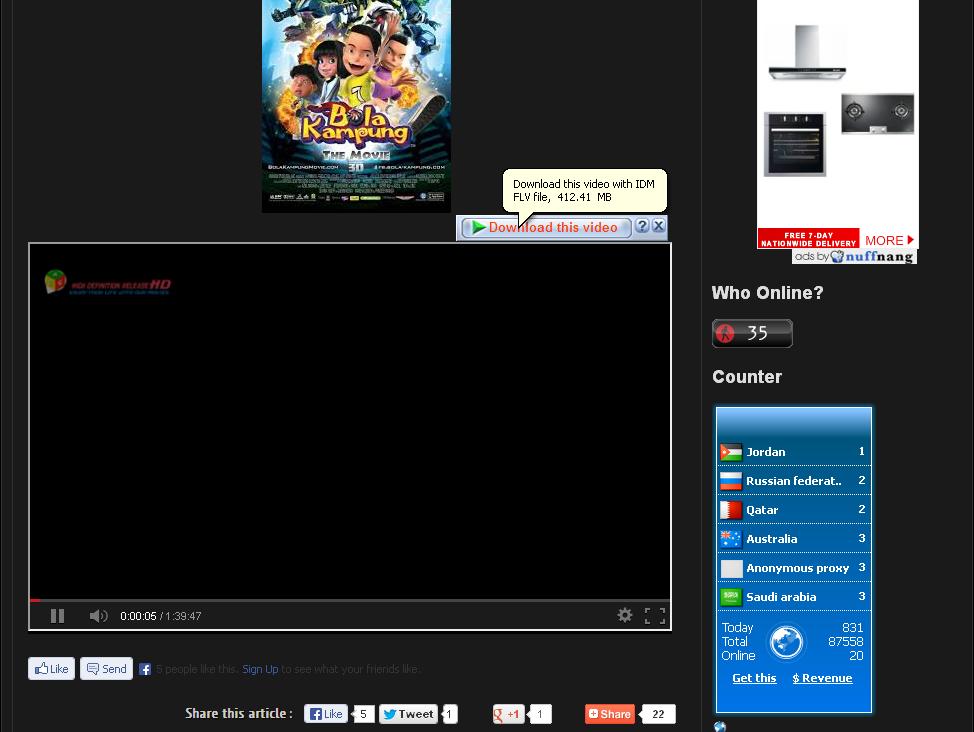Click the built-in oven ad image
The width and height of the screenshot is (974, 732).
(795, 144)
